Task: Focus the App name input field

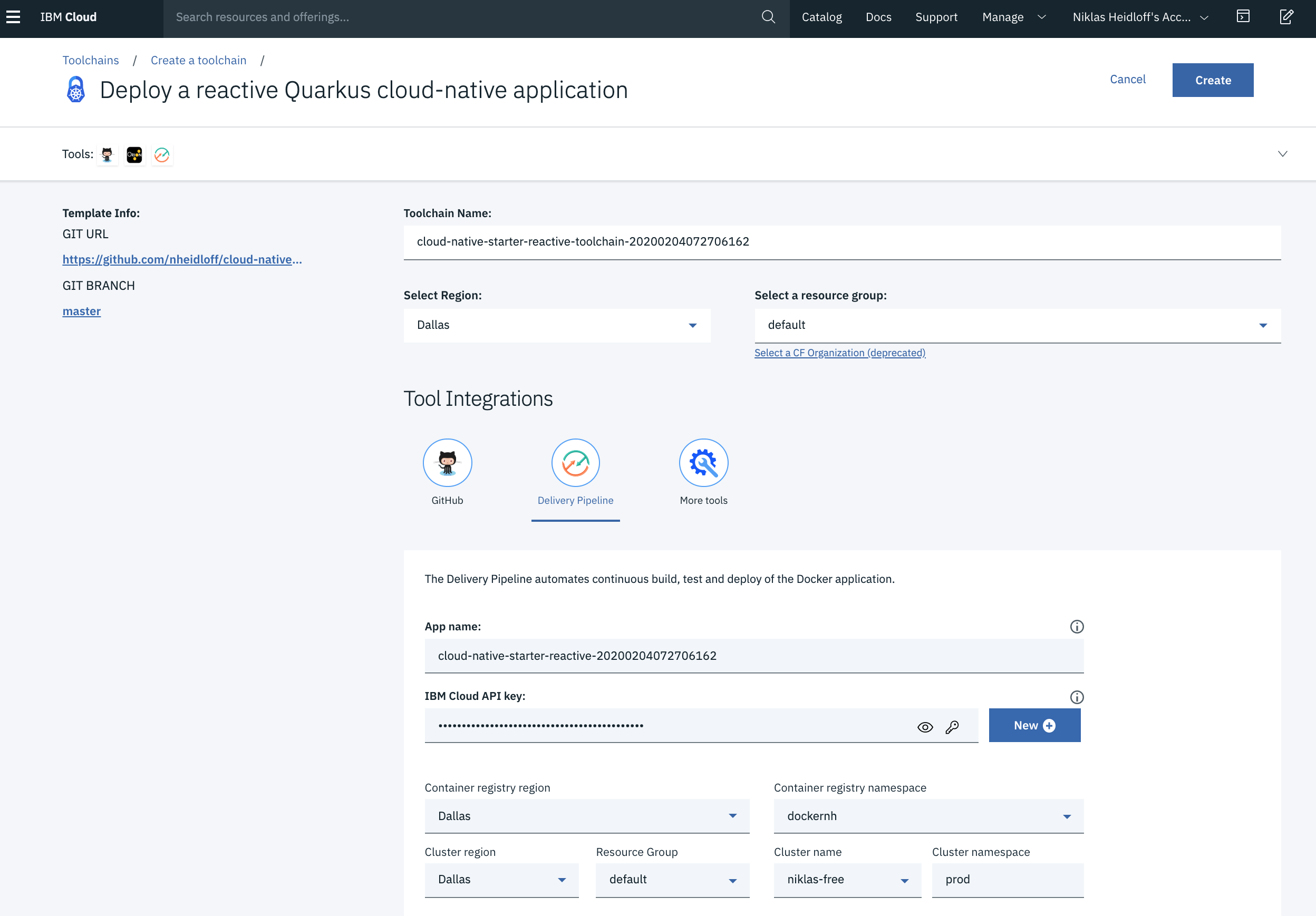Action: [754, 656]
